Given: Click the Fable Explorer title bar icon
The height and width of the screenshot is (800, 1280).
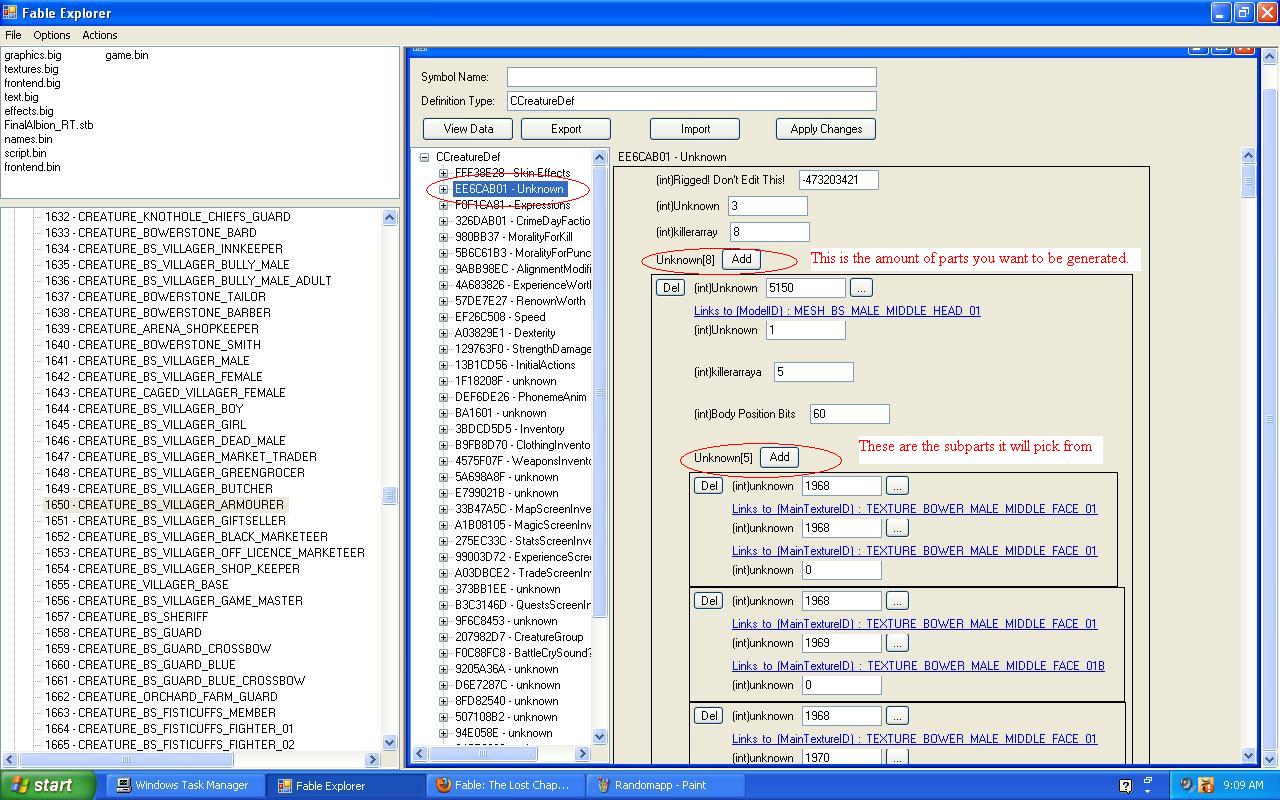Looking at the screenshot, I should [11, 13].
